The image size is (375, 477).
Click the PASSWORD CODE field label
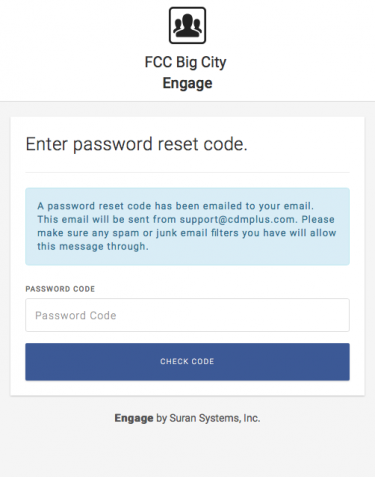tap(60, 289)
